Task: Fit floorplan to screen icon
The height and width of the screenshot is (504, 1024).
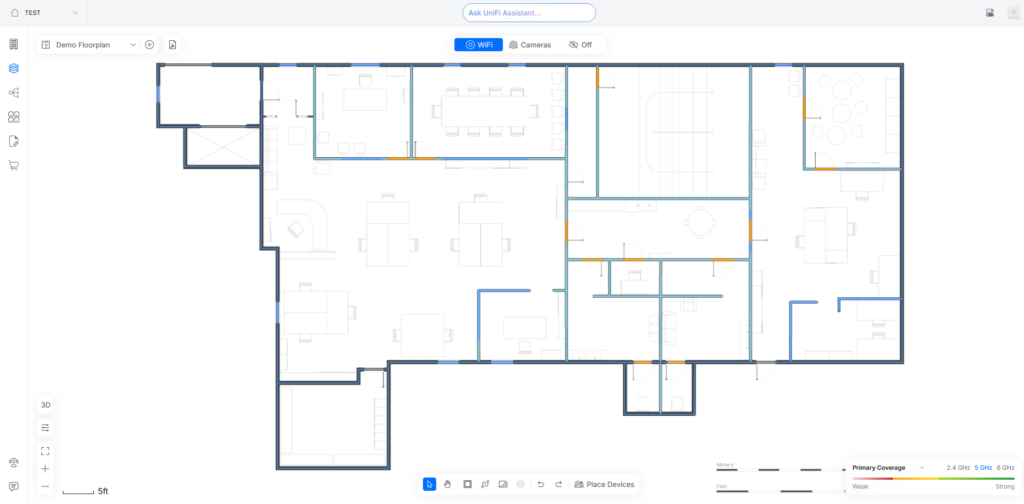Action: click(x=45, y=450)
